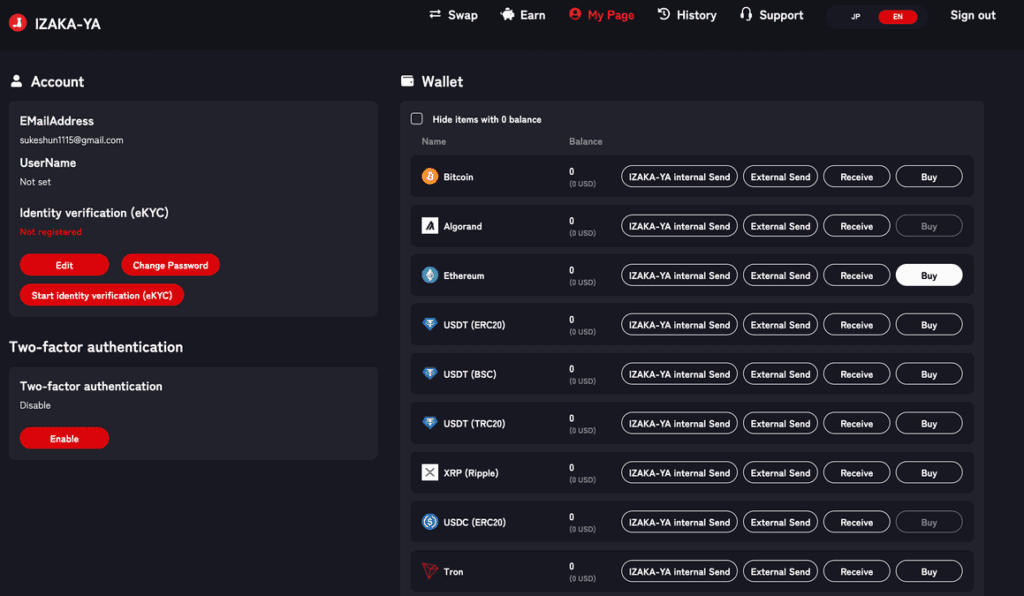The height and width of the screenshot is (596, 1024).
Task: Click External Send for Algorand
Action: coord(780,226)
